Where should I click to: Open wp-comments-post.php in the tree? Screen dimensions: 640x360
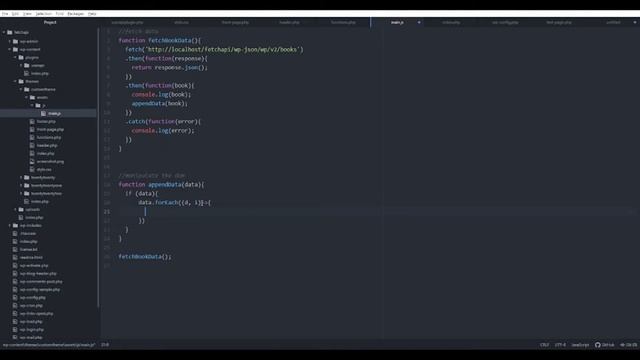click(x=41, y=282)
